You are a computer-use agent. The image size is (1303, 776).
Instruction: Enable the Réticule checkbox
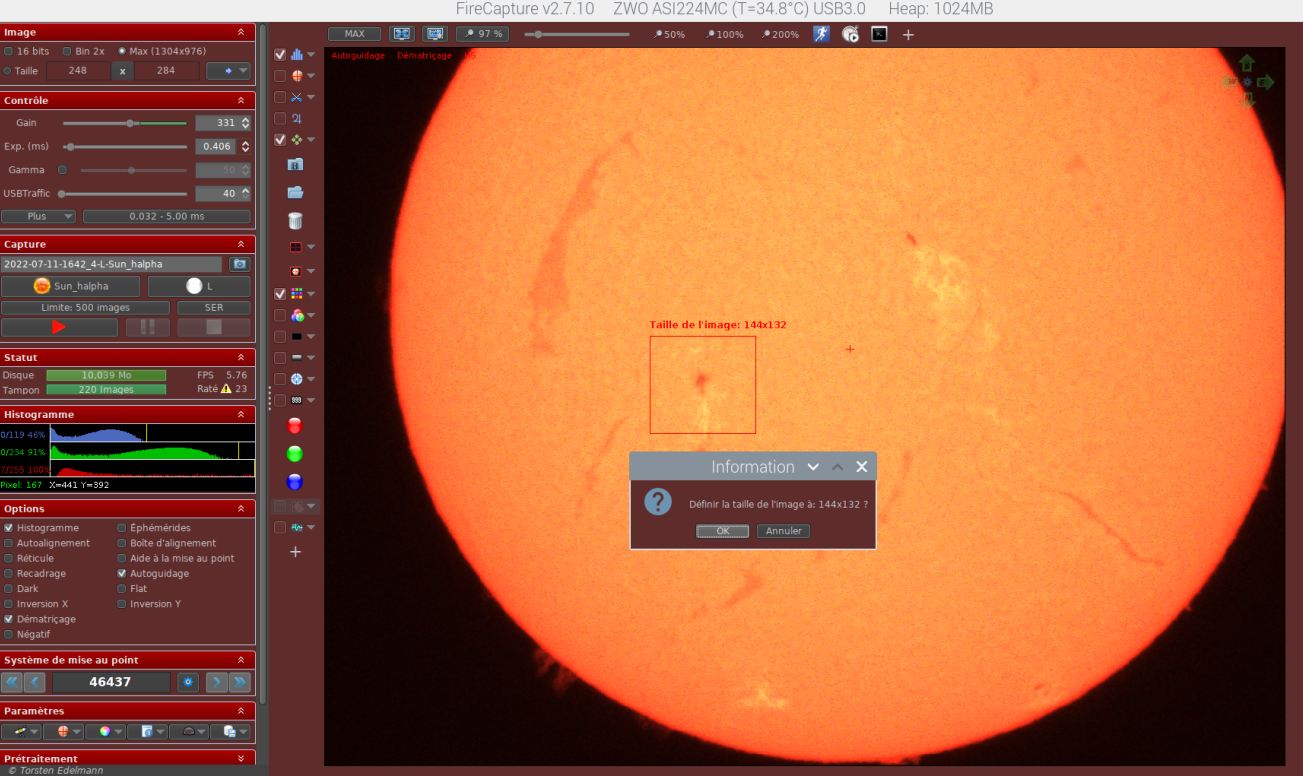(x=9, y=558)
